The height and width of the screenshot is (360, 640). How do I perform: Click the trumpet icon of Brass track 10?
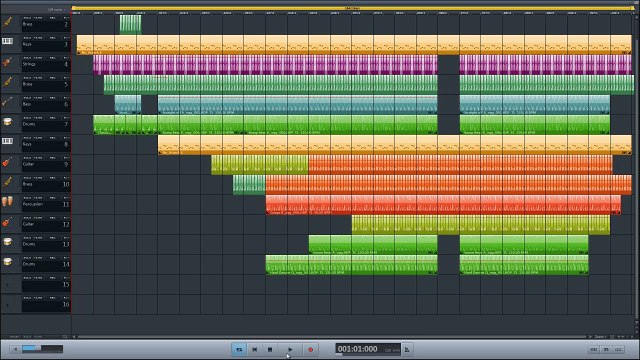[x=7, y=182]
